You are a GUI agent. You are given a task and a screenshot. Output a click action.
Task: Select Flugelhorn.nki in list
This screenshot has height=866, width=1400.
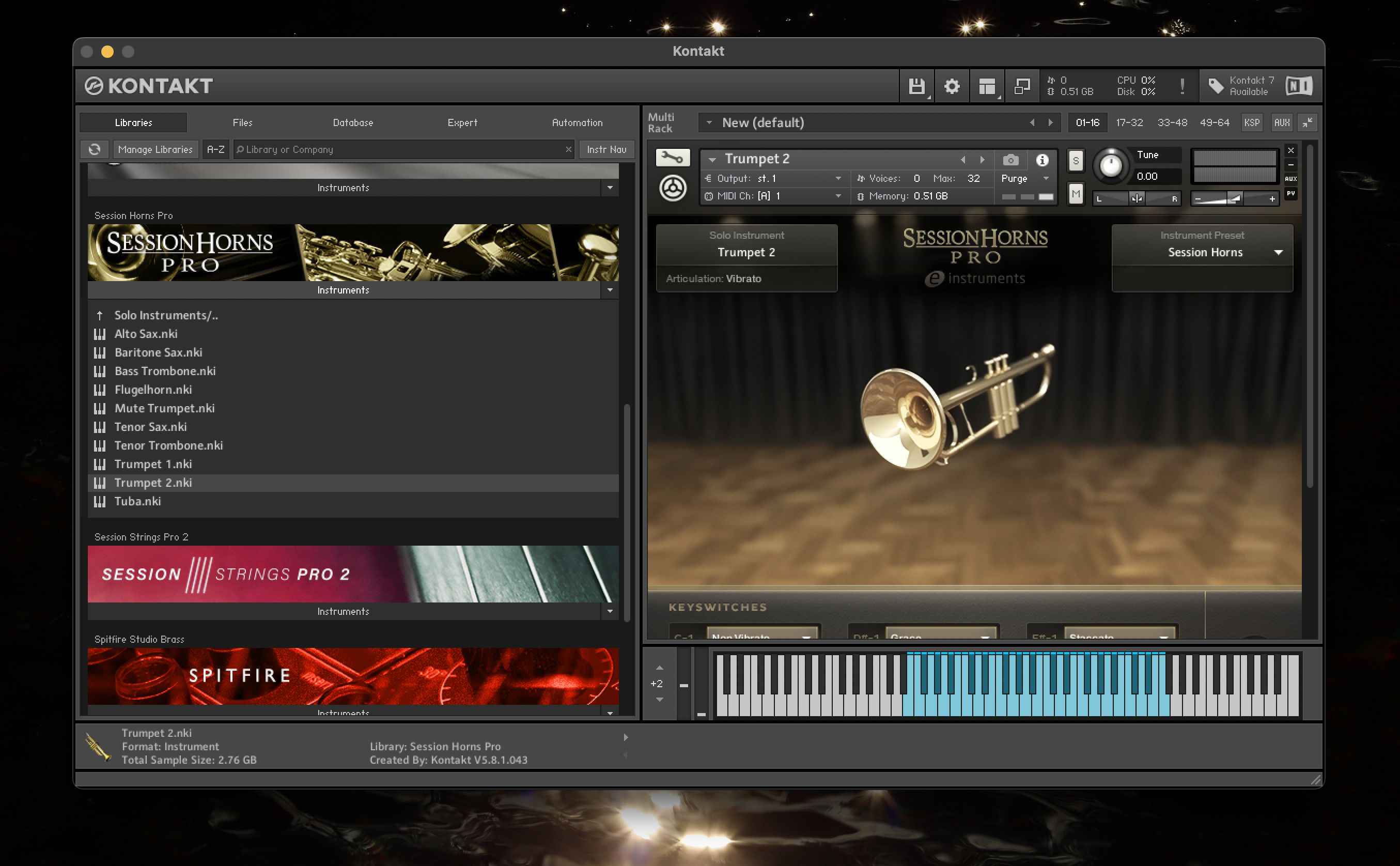point(353,390)
